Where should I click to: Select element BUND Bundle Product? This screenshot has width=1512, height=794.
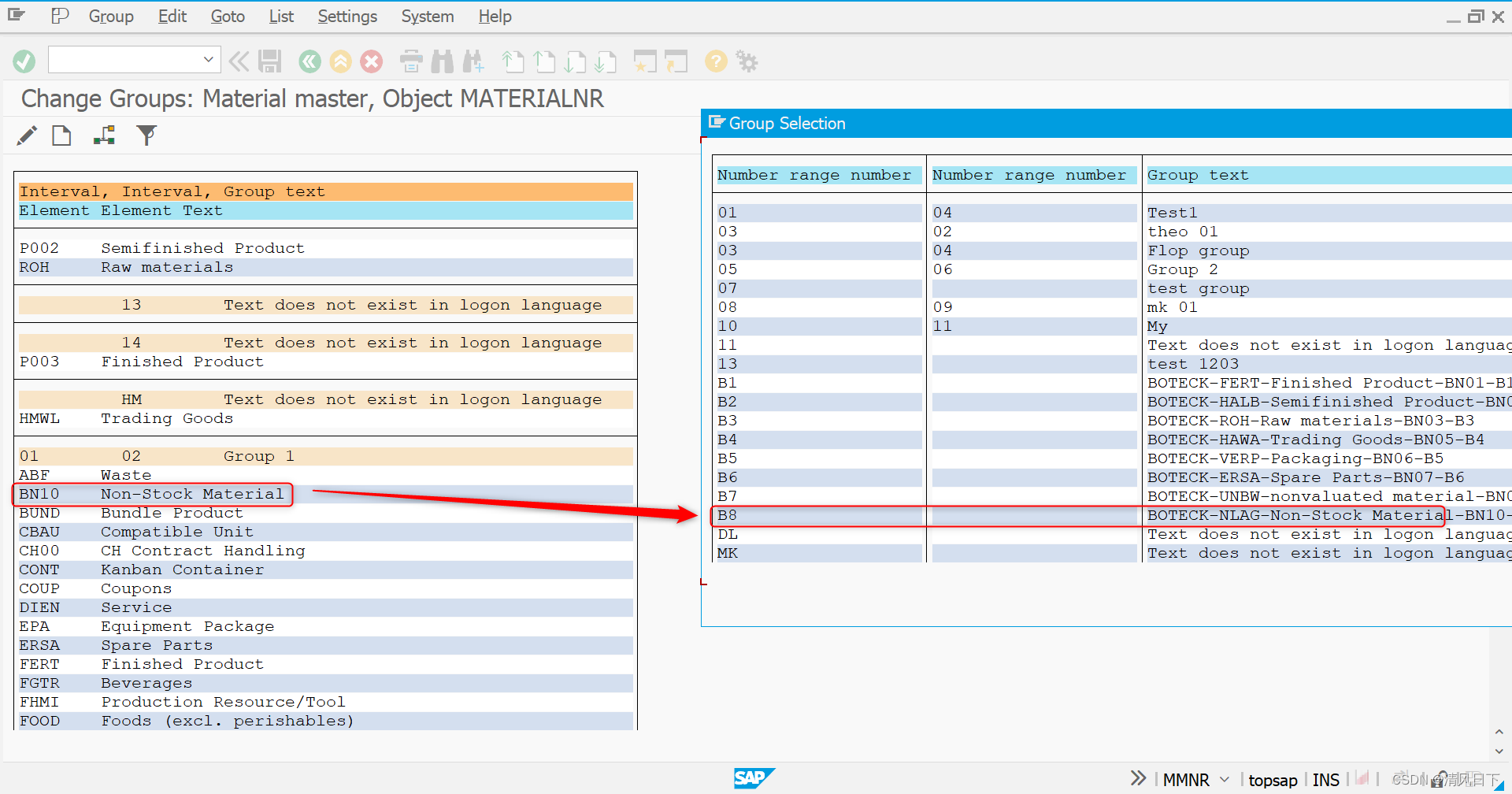(325, 513)
